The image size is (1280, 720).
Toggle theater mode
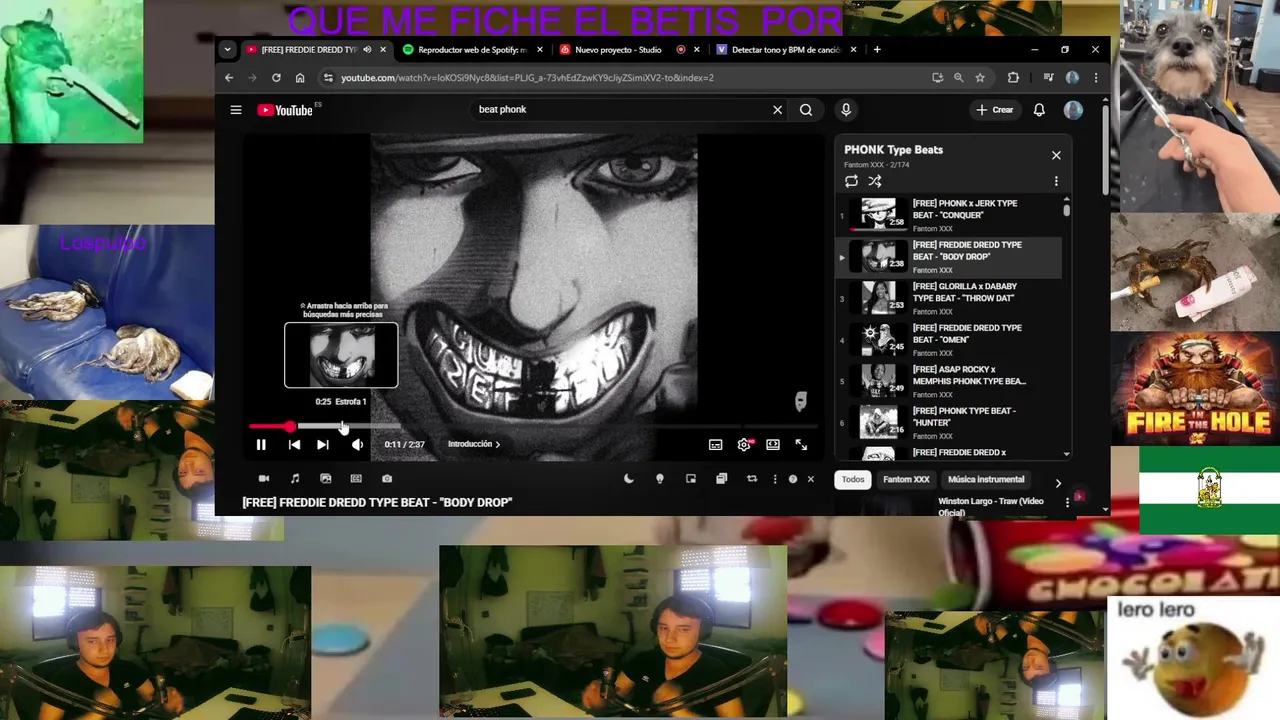point(773,445)
